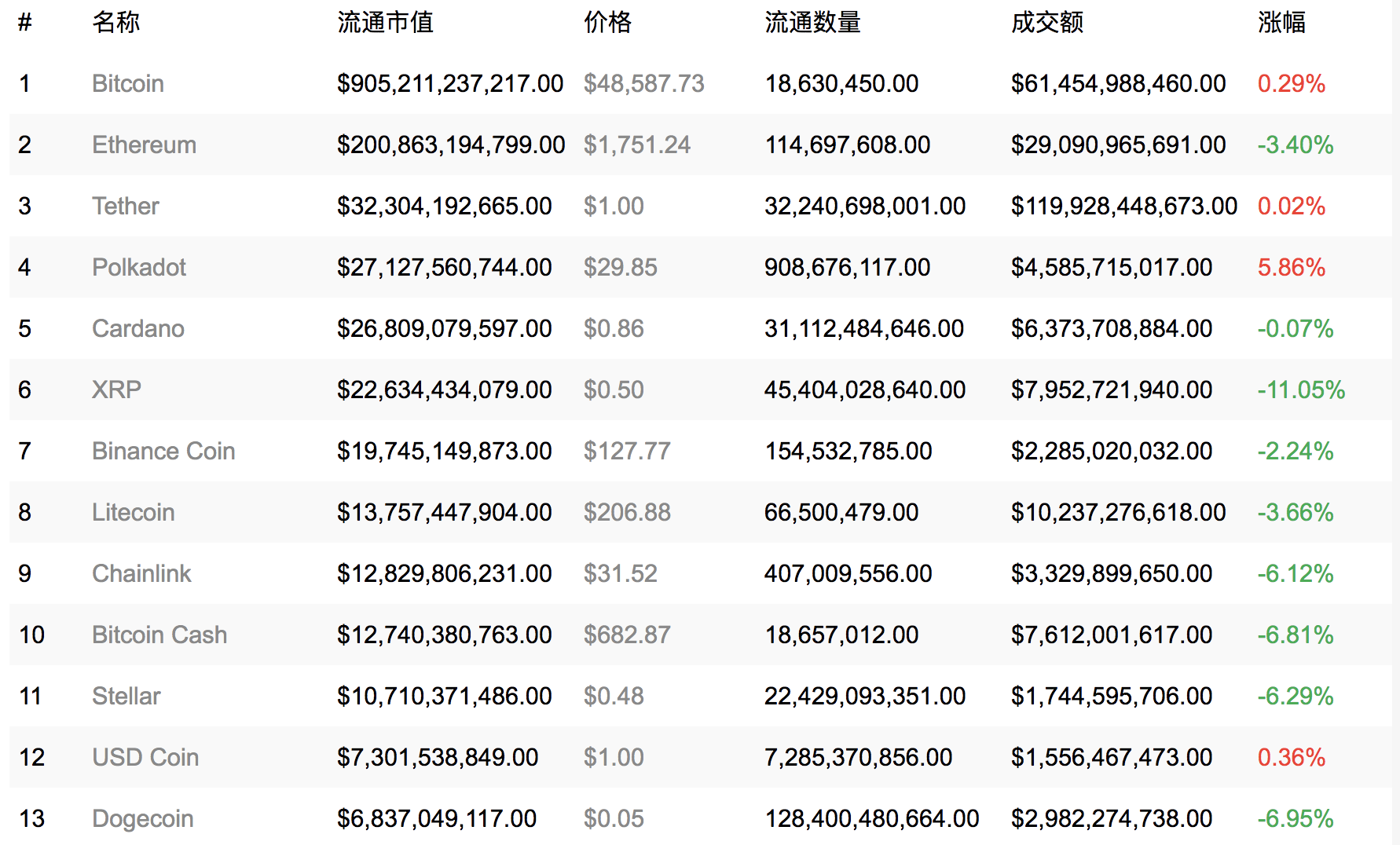This screenshot has width=1400, height=845.
Task: Click the Ethereum name link
Action: [x=144, y=144]
